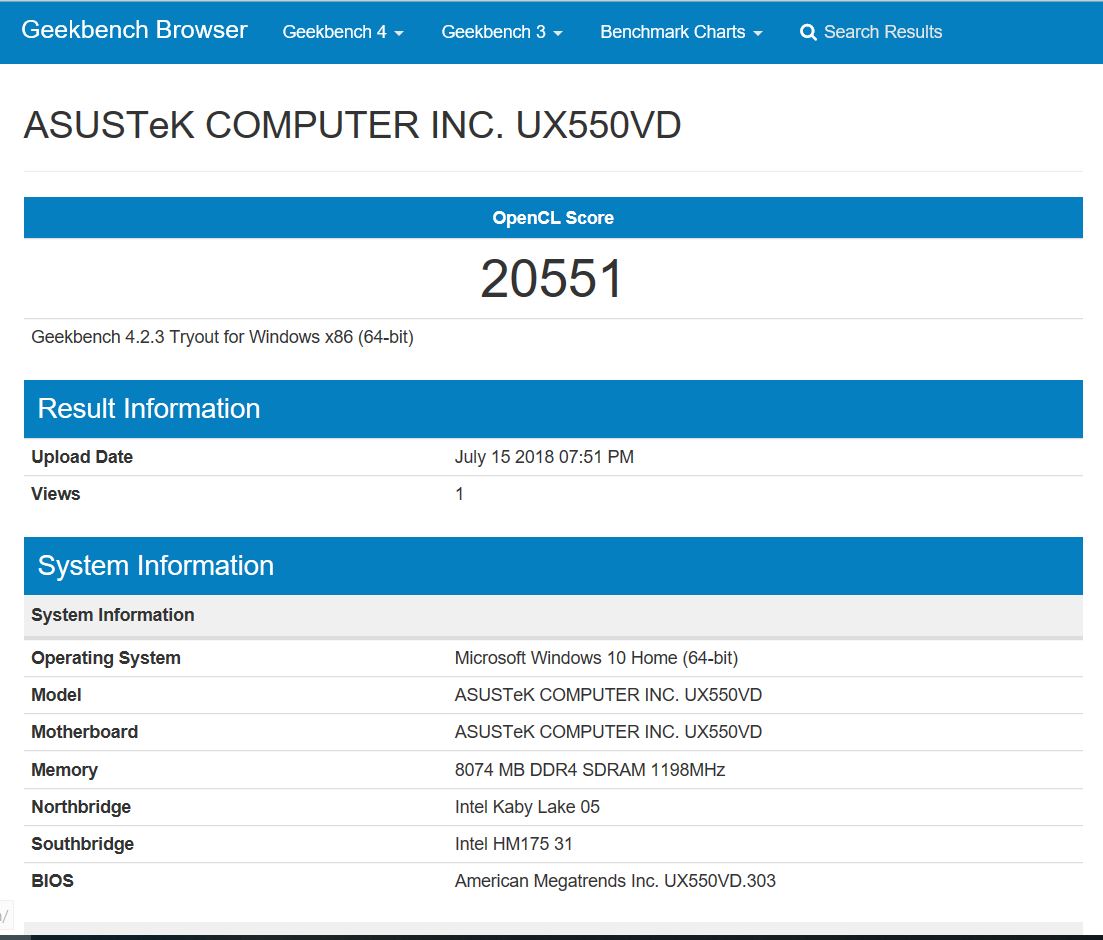This screenshot has width=1103, height=940.
Task: Click the Result Information section header
Action: 553,409
